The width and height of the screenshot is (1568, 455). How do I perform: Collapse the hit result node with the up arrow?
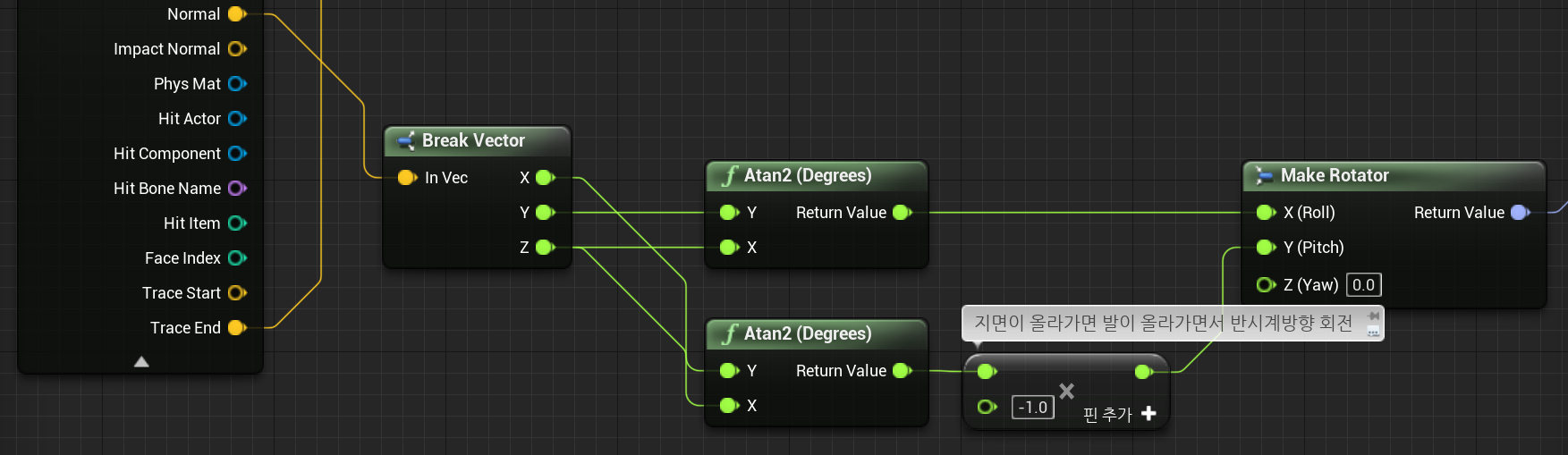(141, 361)
